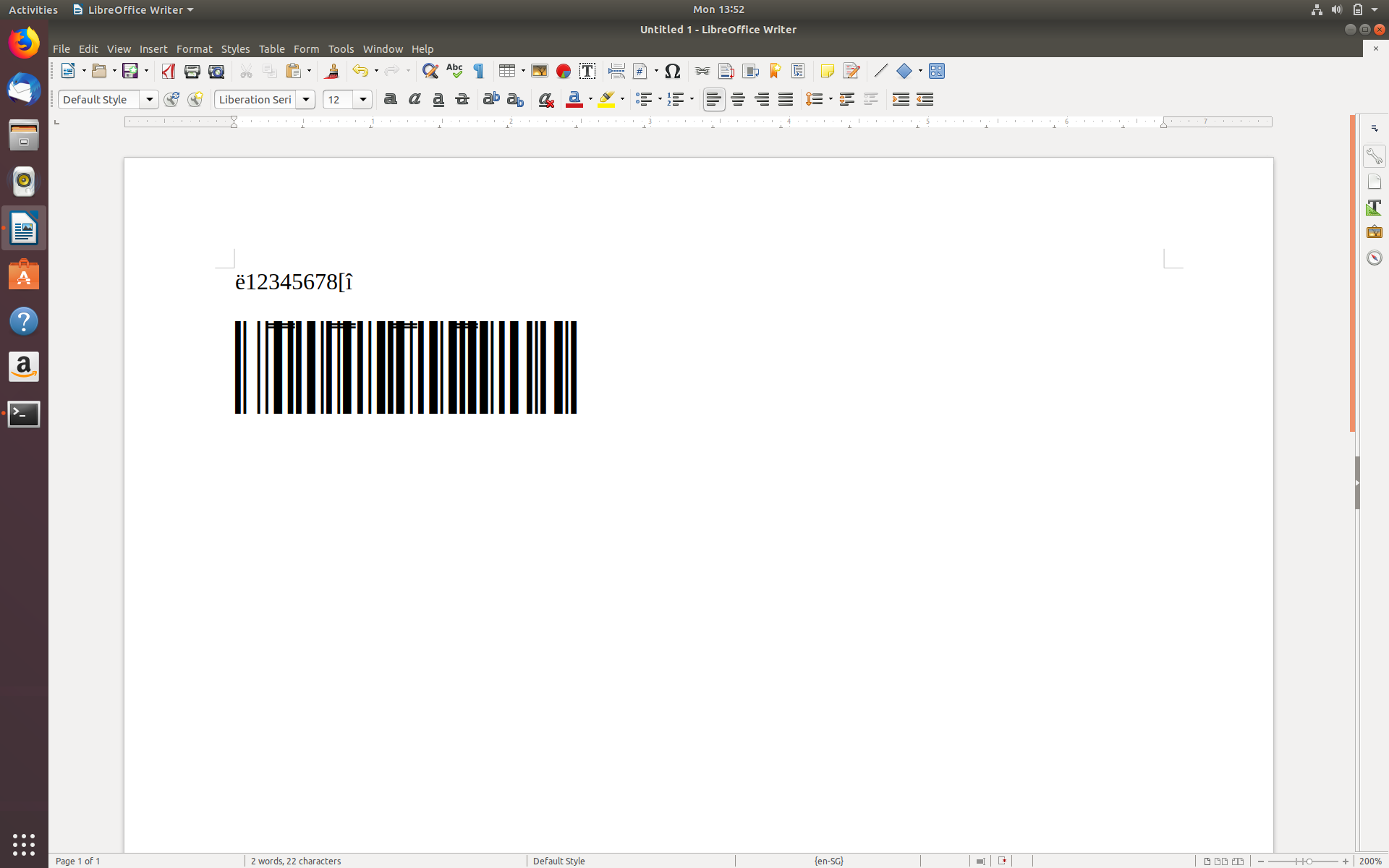Save the document with Save icon
1389x868 pixels.
tap(130, 71)
